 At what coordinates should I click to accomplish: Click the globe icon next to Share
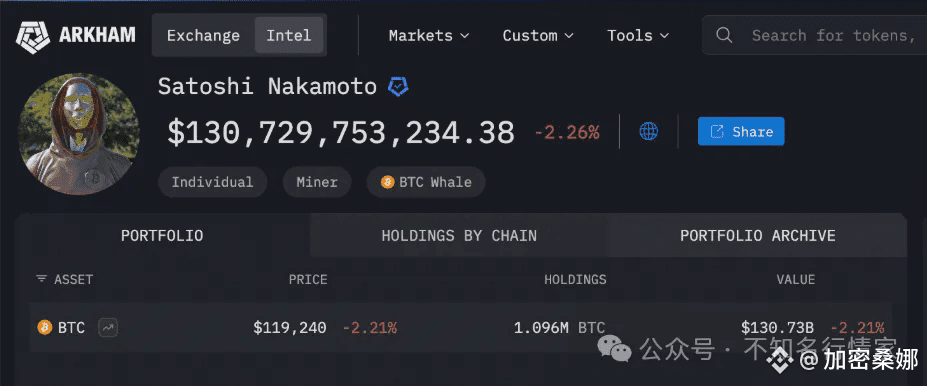tap(649, 131)
